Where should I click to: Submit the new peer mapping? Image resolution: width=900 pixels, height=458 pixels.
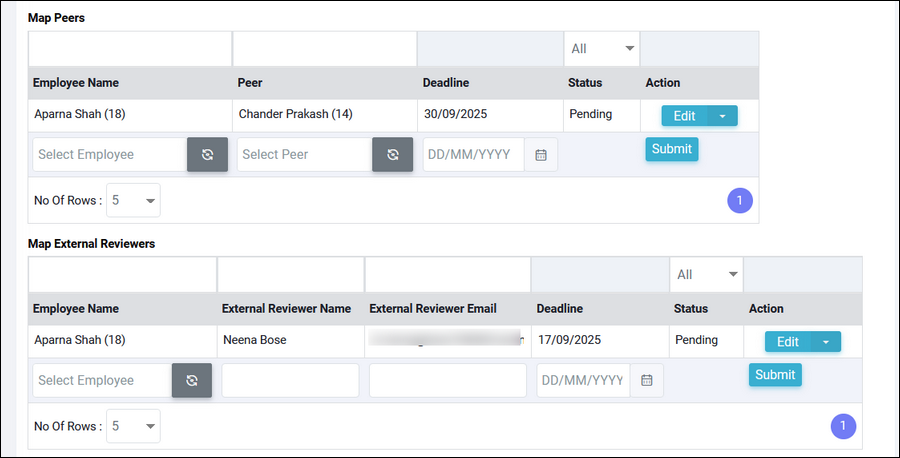[671, 149]
